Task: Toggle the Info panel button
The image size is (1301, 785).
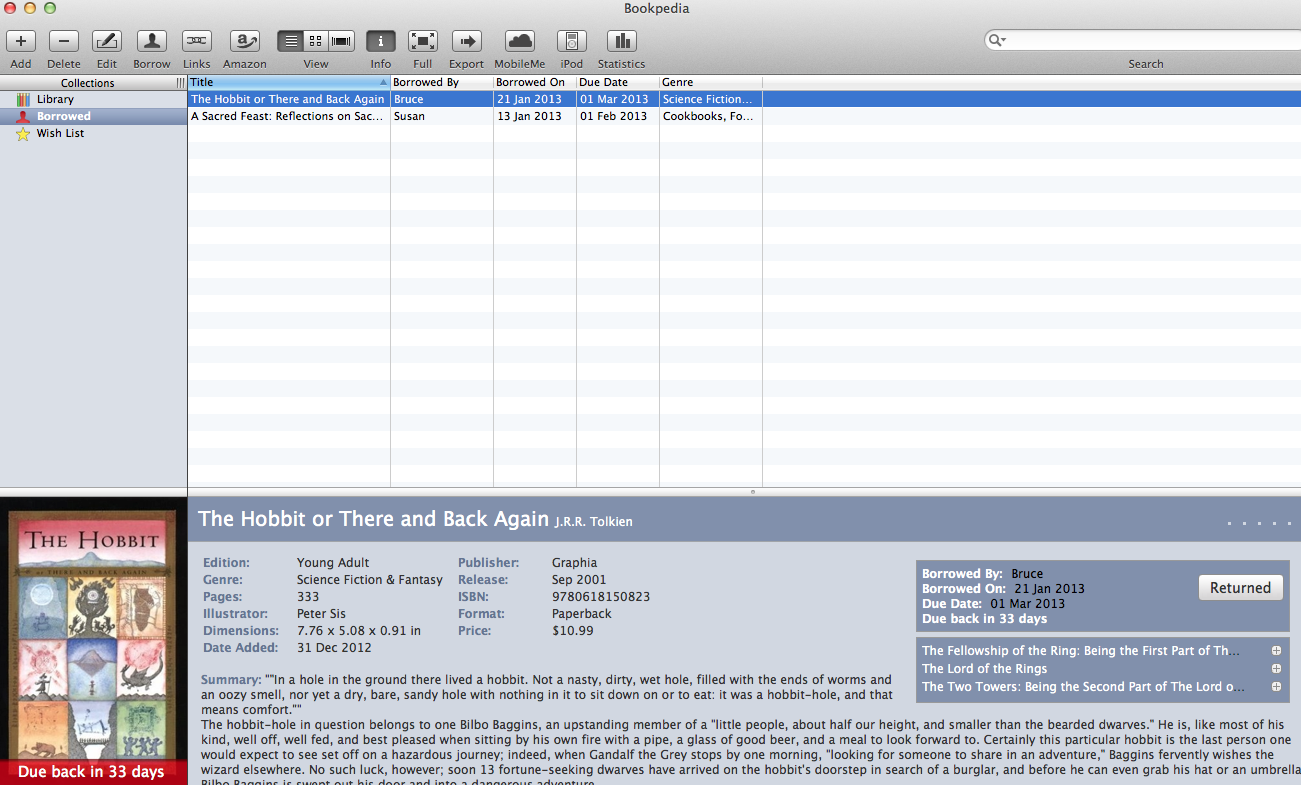Action: (381, 41)
